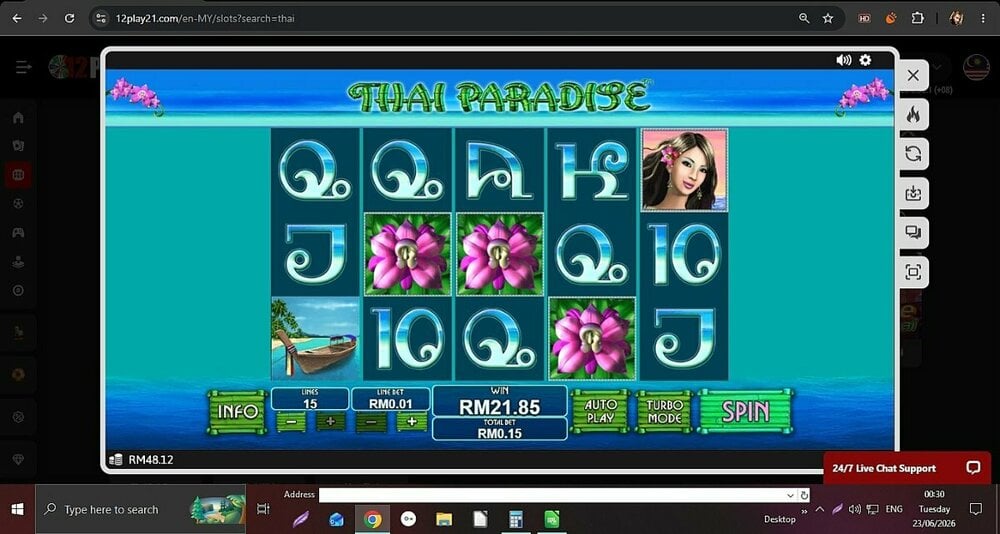Click the K symbol on the top row
1000x534 pixels.
[x=592, y=170]
